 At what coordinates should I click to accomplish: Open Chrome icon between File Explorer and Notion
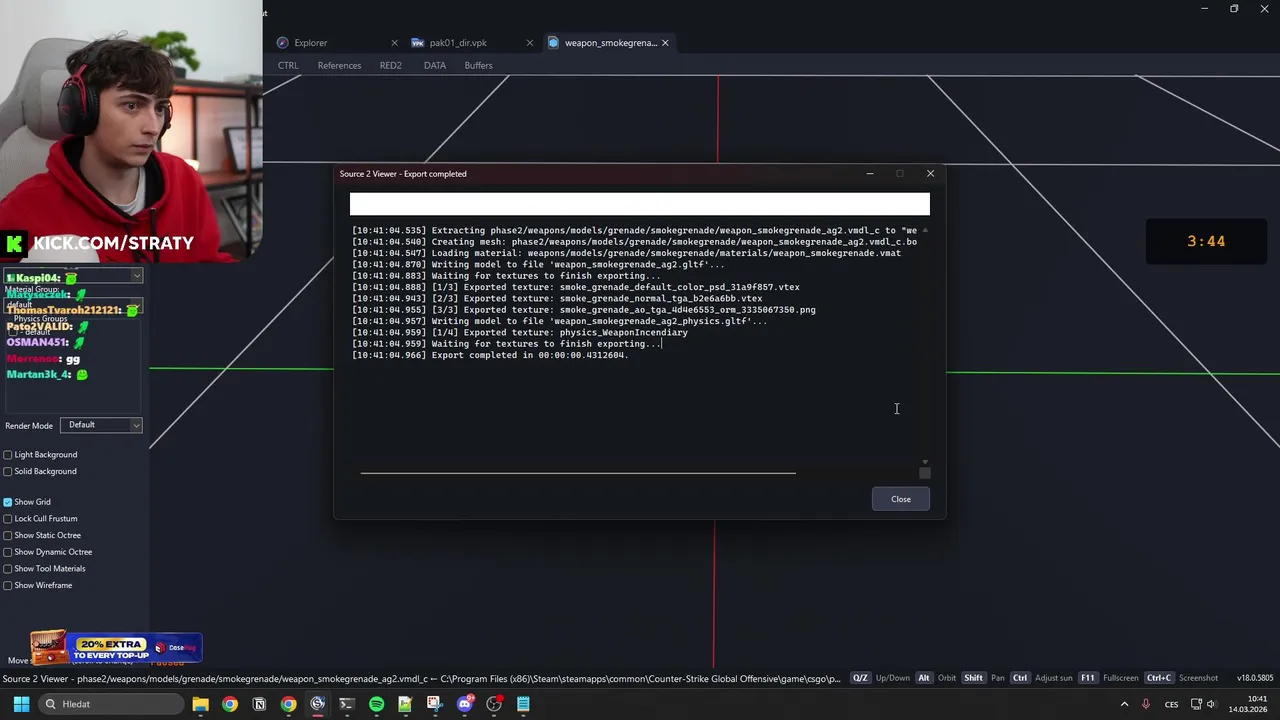pyautogui.click(x=230, y=704)
